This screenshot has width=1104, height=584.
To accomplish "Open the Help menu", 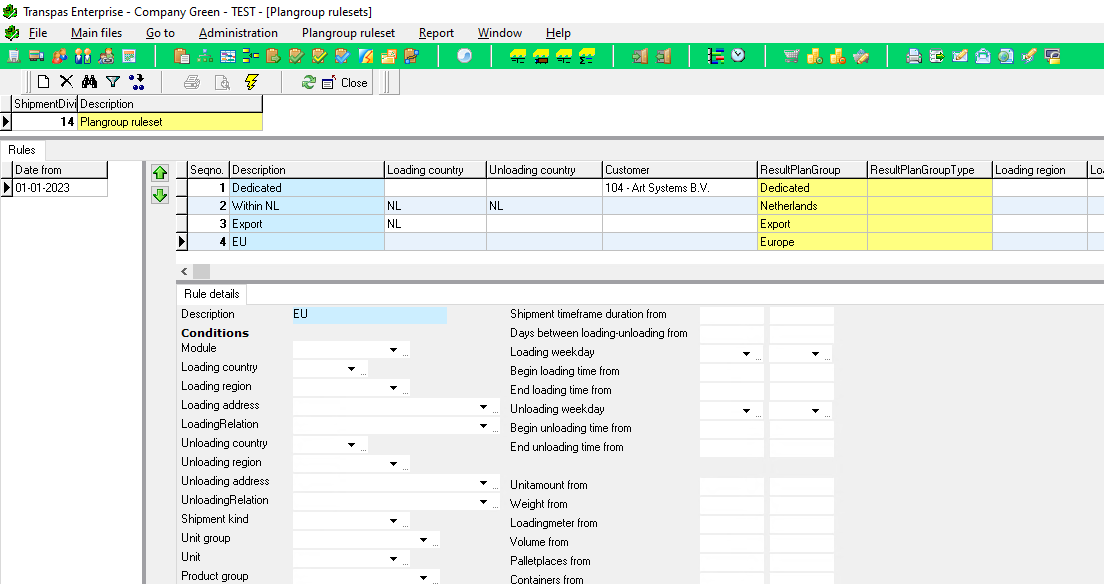I will pyautogui.click(x=558, y=33).
